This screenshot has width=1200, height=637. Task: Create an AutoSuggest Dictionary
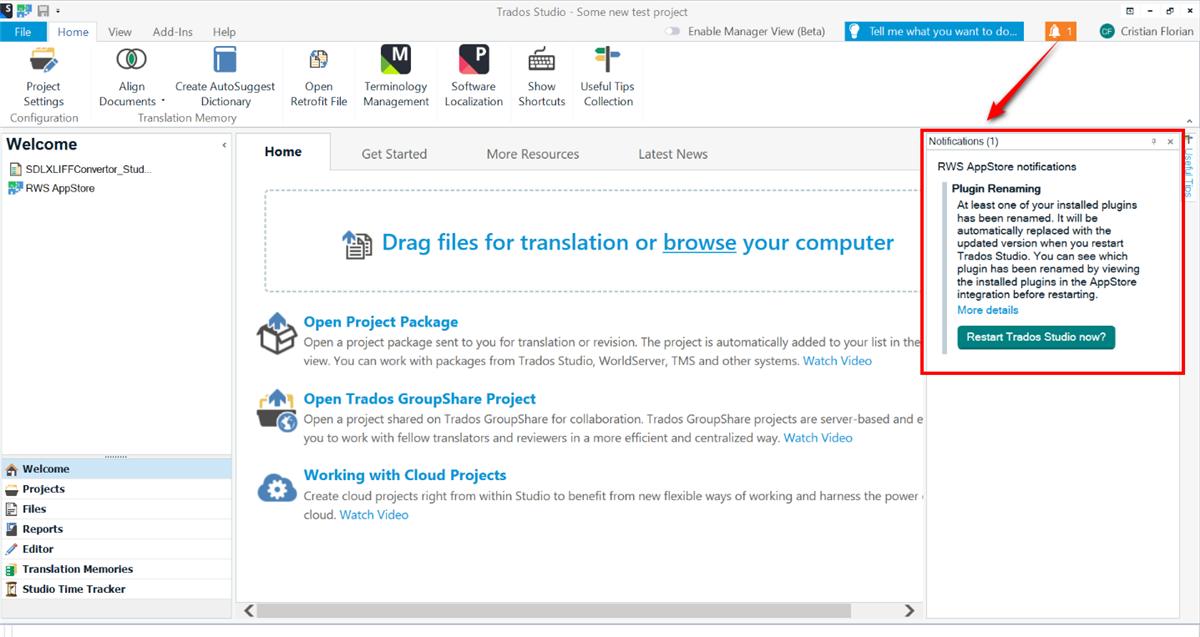pyautogui.click(x=225, y=77)
